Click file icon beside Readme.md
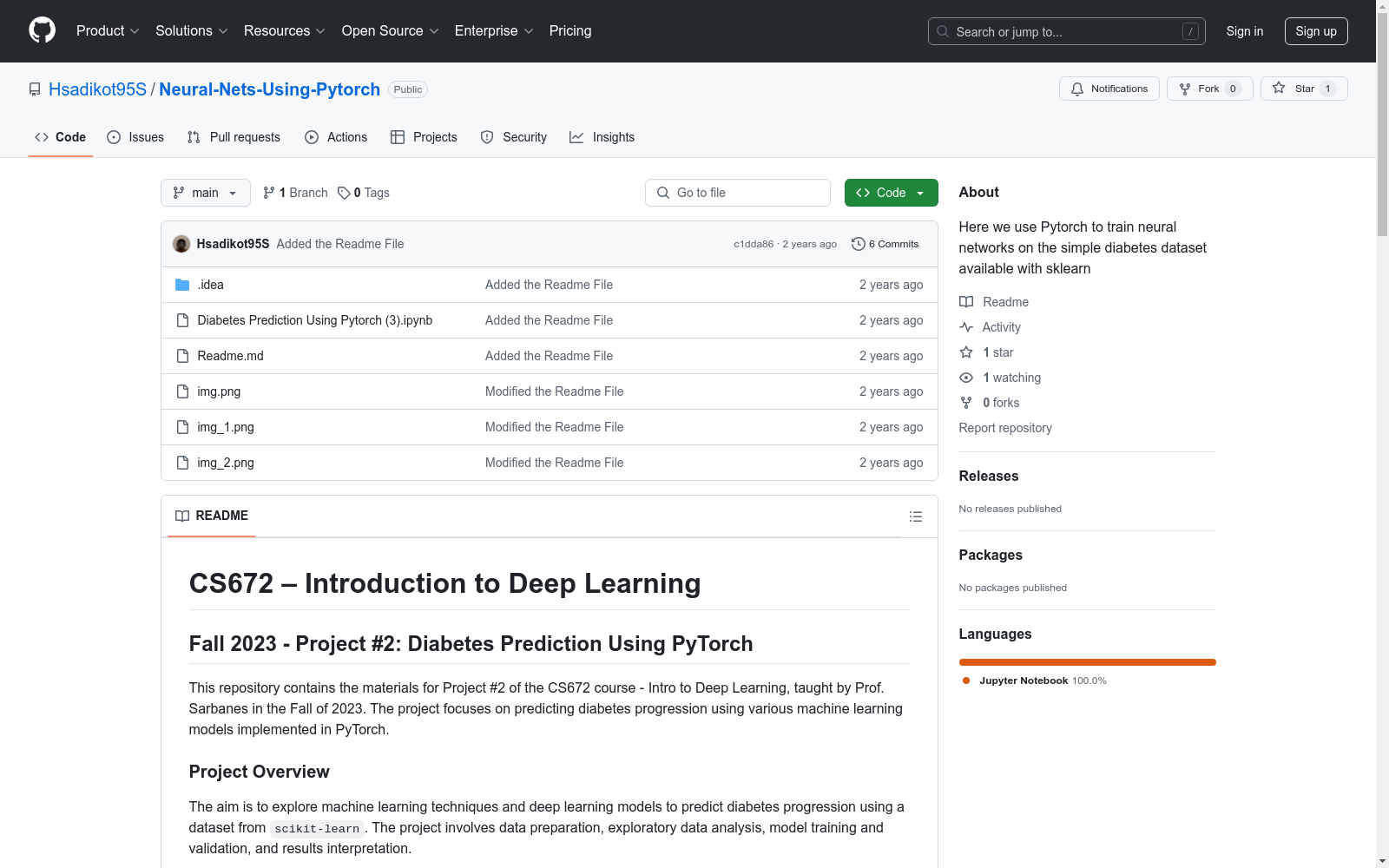 tap(182, 356)
